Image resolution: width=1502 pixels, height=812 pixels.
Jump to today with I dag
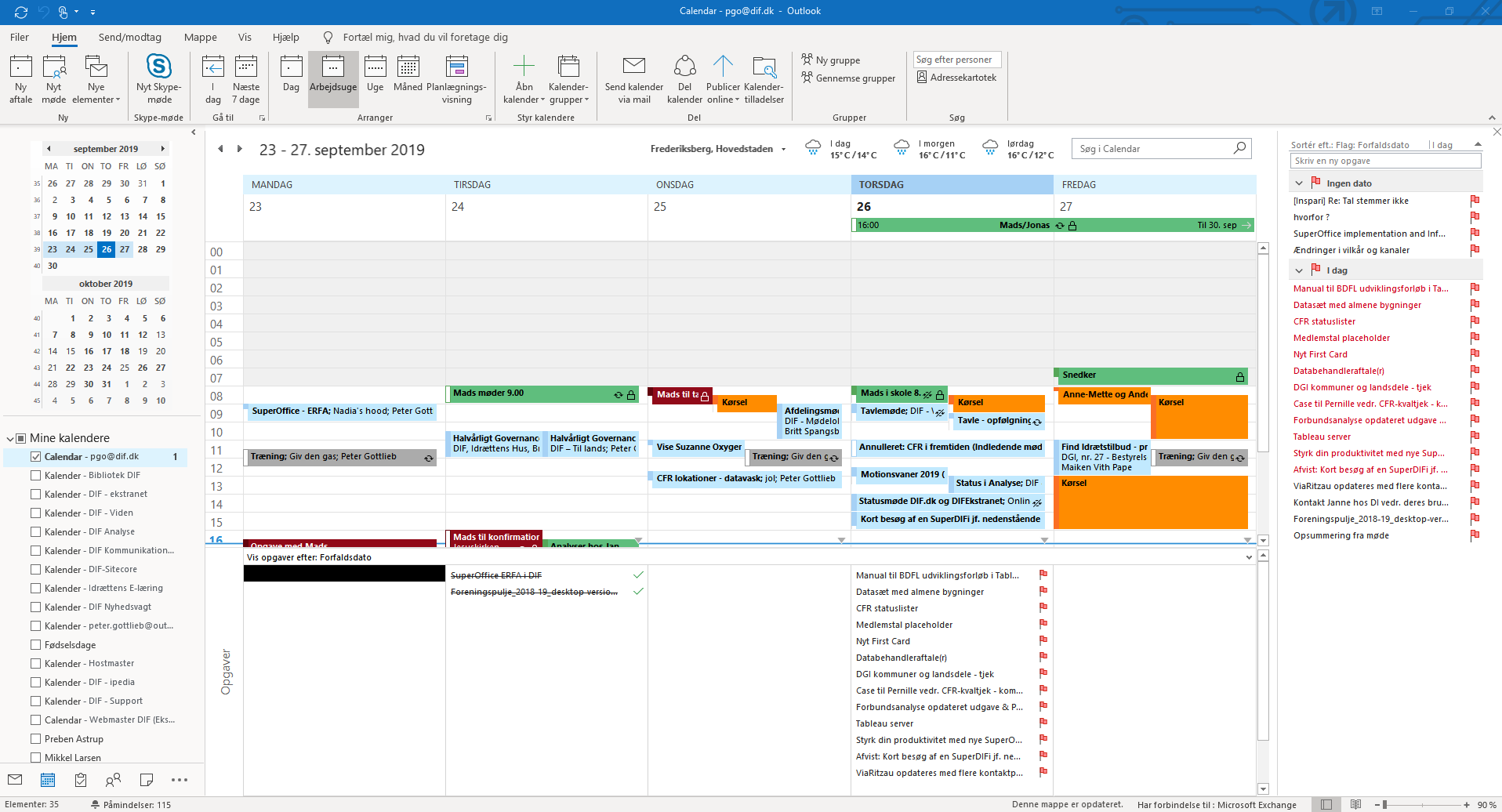pos(213,79)
